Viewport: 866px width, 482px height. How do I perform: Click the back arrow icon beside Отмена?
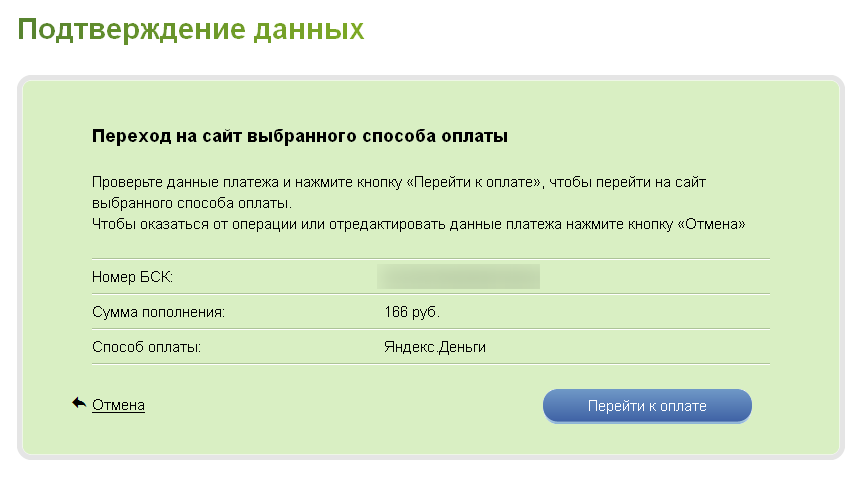[79, 403]
